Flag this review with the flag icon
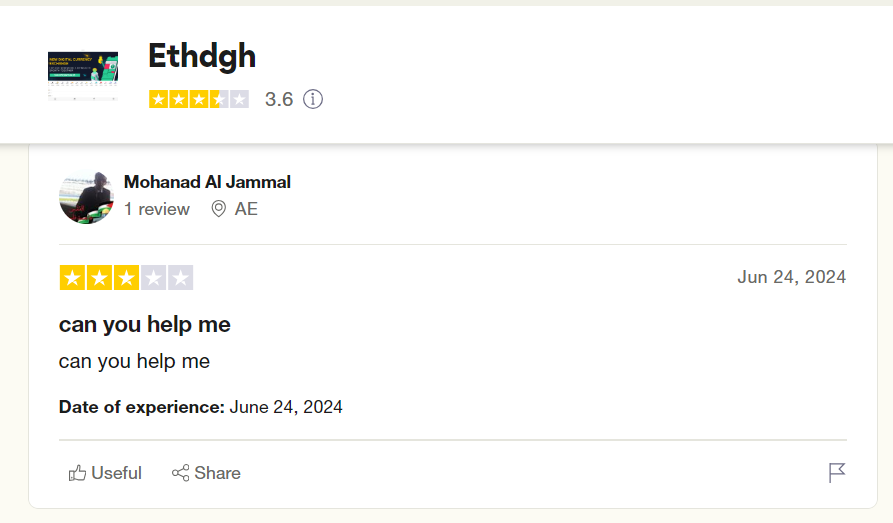 point(837,472)
